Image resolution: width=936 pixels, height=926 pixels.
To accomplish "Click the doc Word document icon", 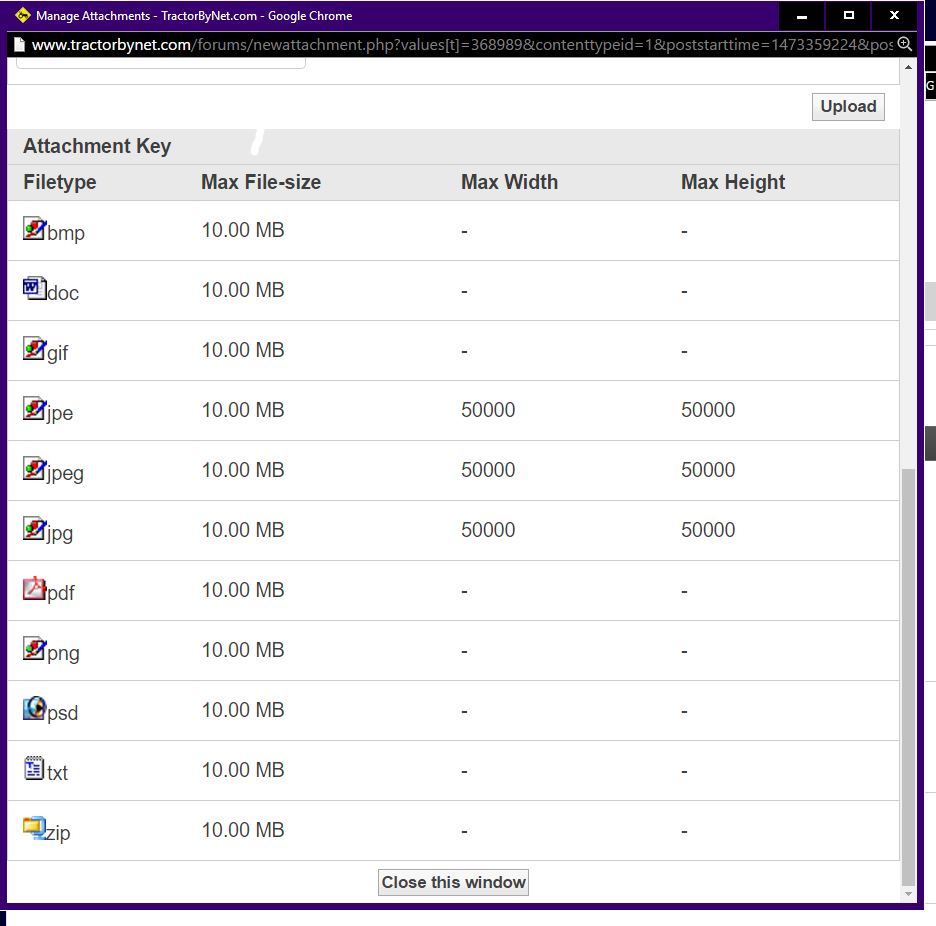I will (34, 288).
